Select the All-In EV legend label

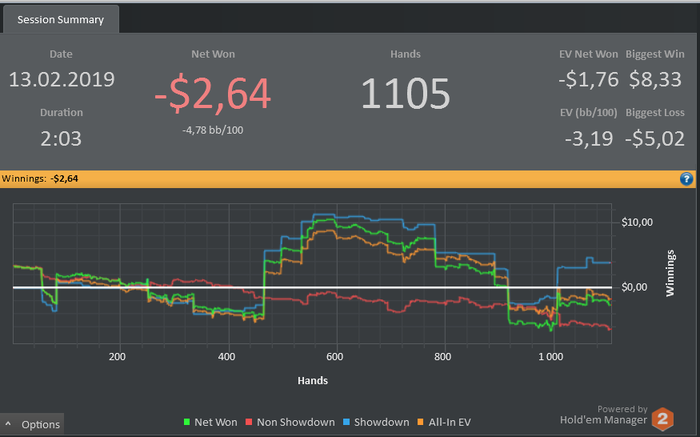pos(450,422)
